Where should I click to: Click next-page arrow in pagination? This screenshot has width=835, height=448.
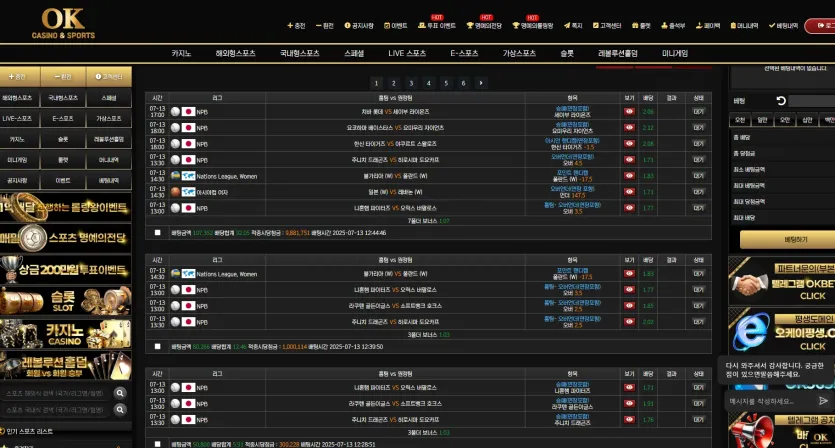click(481, 83)
